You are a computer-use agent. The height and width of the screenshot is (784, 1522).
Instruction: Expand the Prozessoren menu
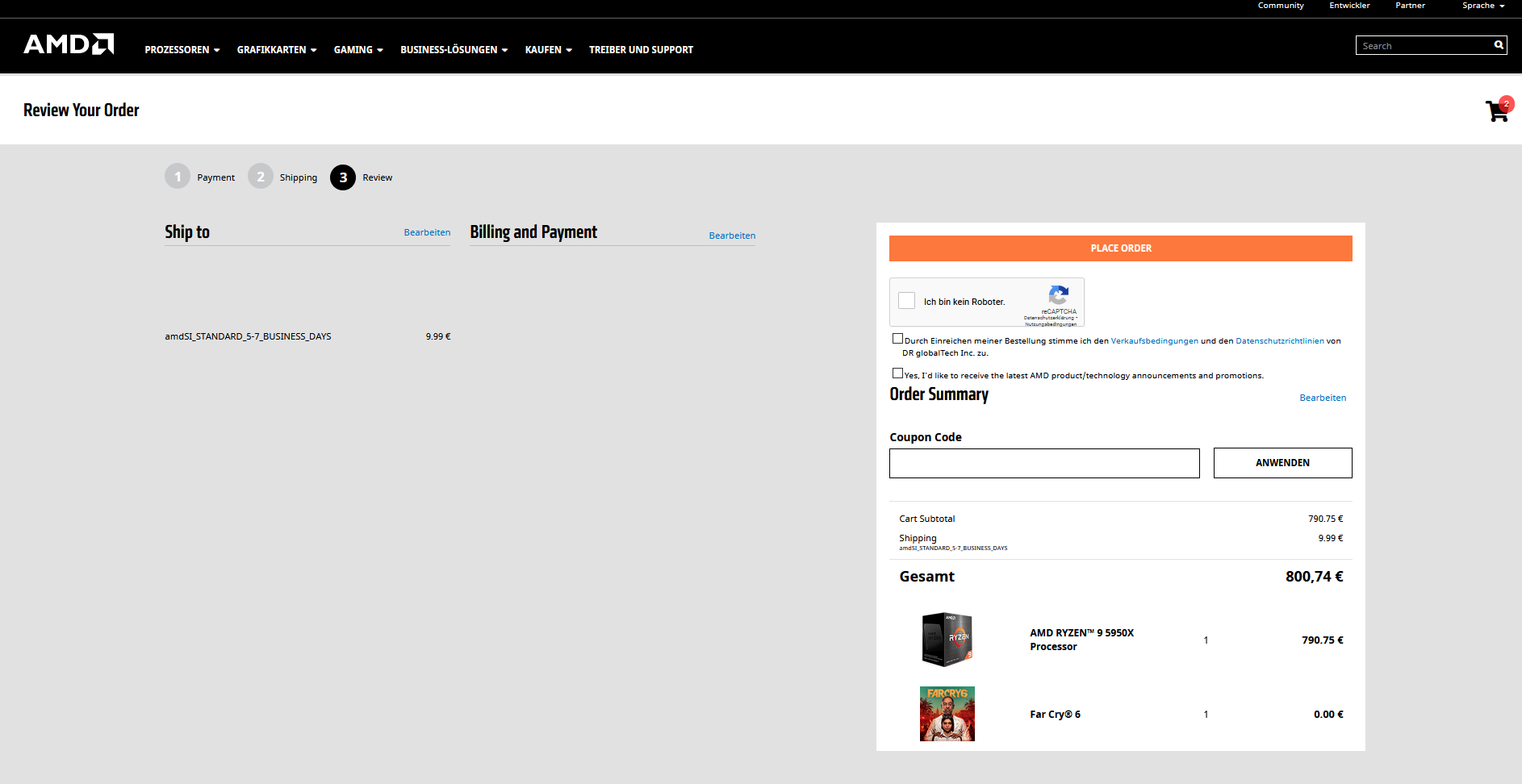(x=182, y=50)
